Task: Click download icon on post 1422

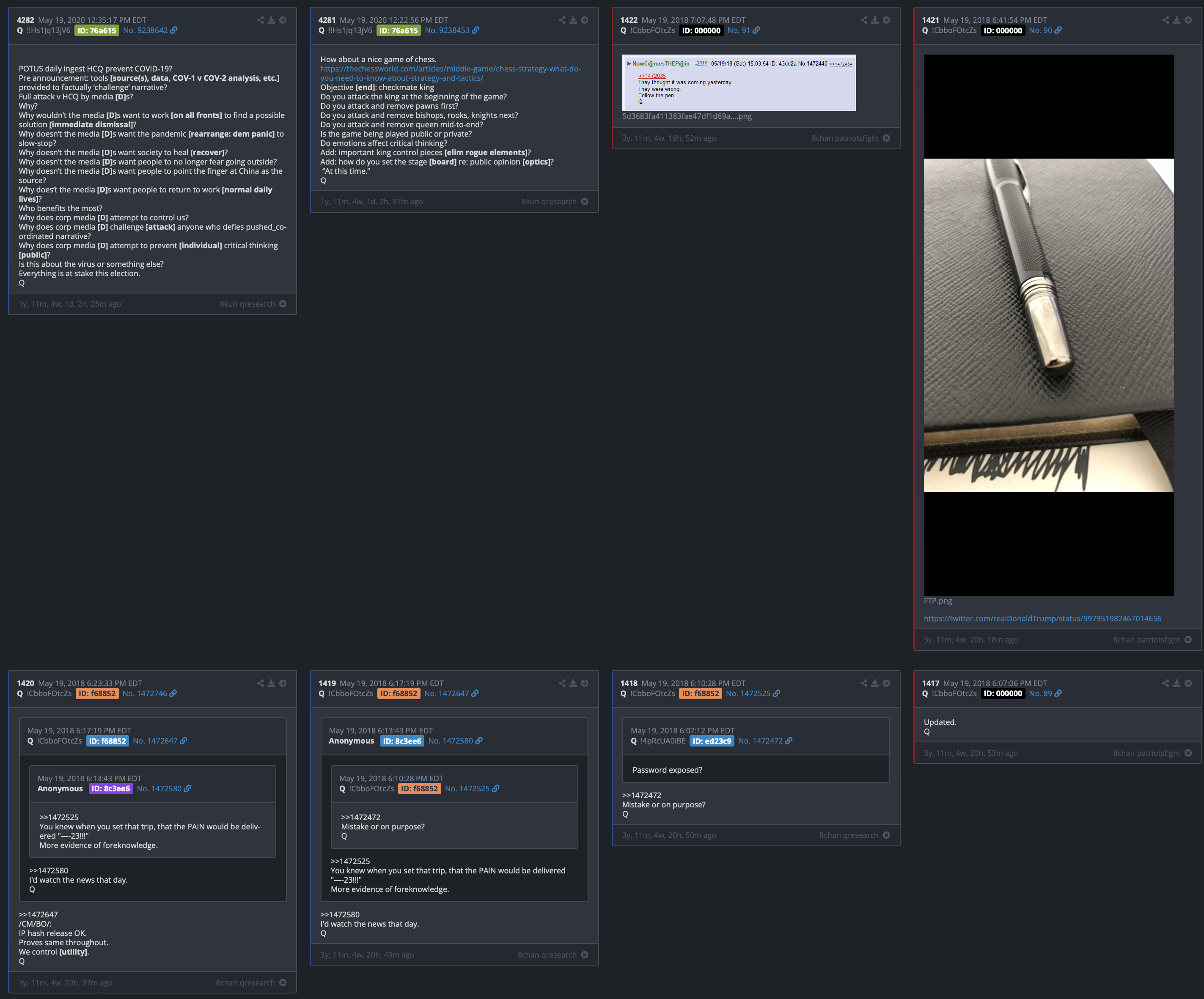Action: pos(875,20)
